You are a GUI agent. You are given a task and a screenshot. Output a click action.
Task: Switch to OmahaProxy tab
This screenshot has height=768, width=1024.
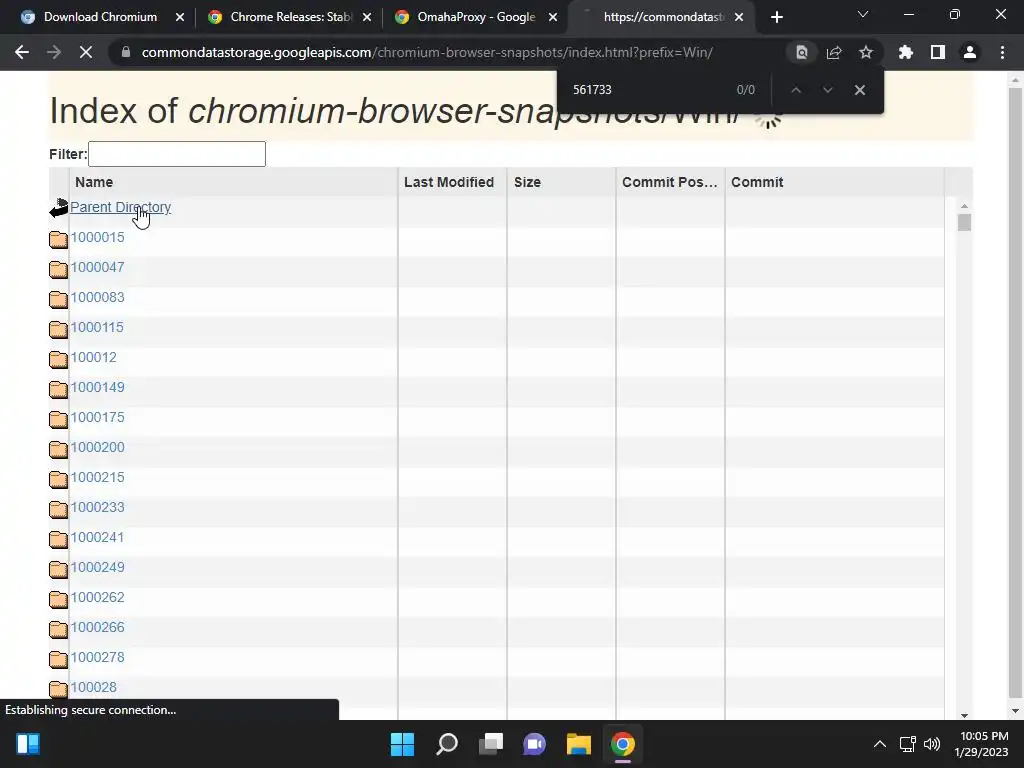pos(475,17)
